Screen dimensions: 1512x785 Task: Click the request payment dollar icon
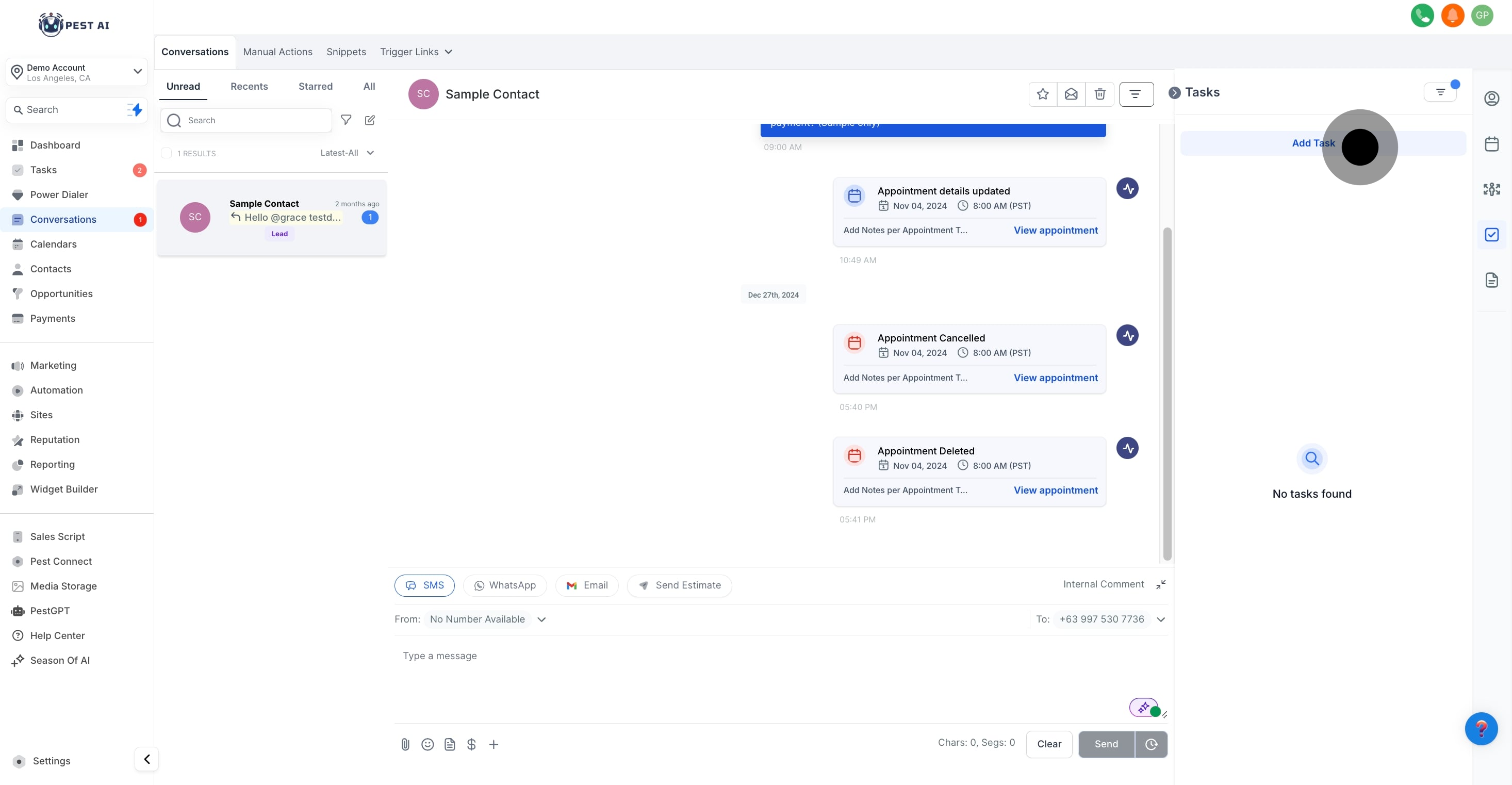coord(471,744)
